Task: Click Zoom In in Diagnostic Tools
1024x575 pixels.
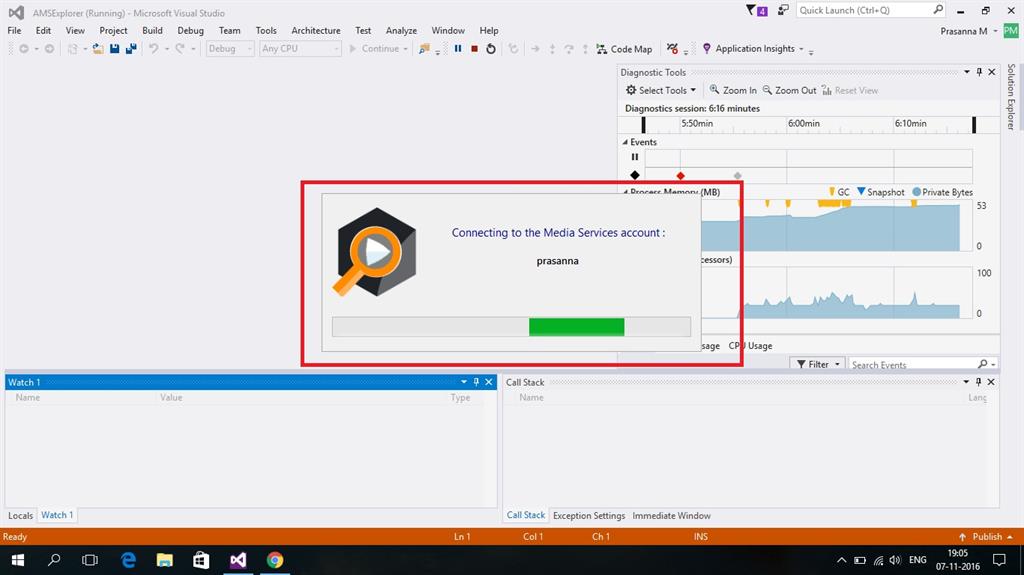Action: tap(733, 90)
